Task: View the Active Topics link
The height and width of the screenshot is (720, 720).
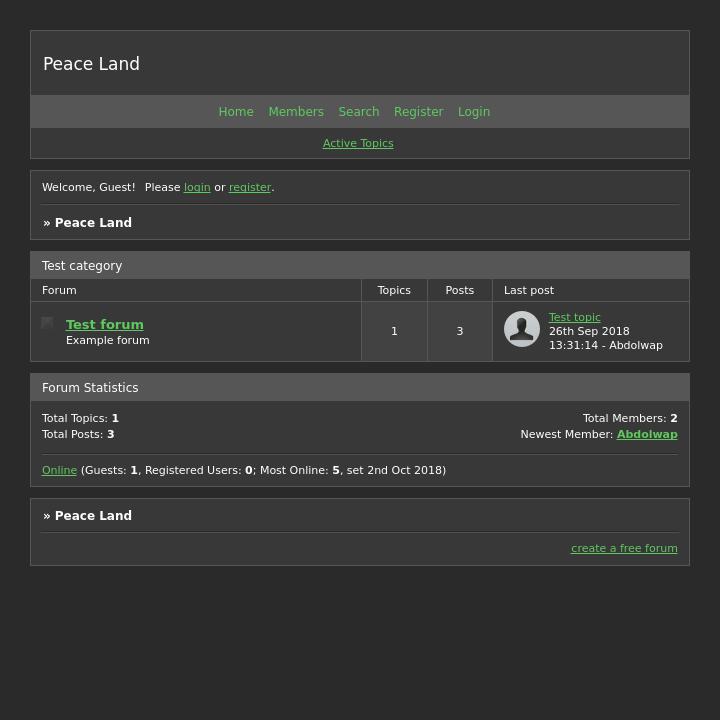Action: pyautogui.click(x=358, y=144)
